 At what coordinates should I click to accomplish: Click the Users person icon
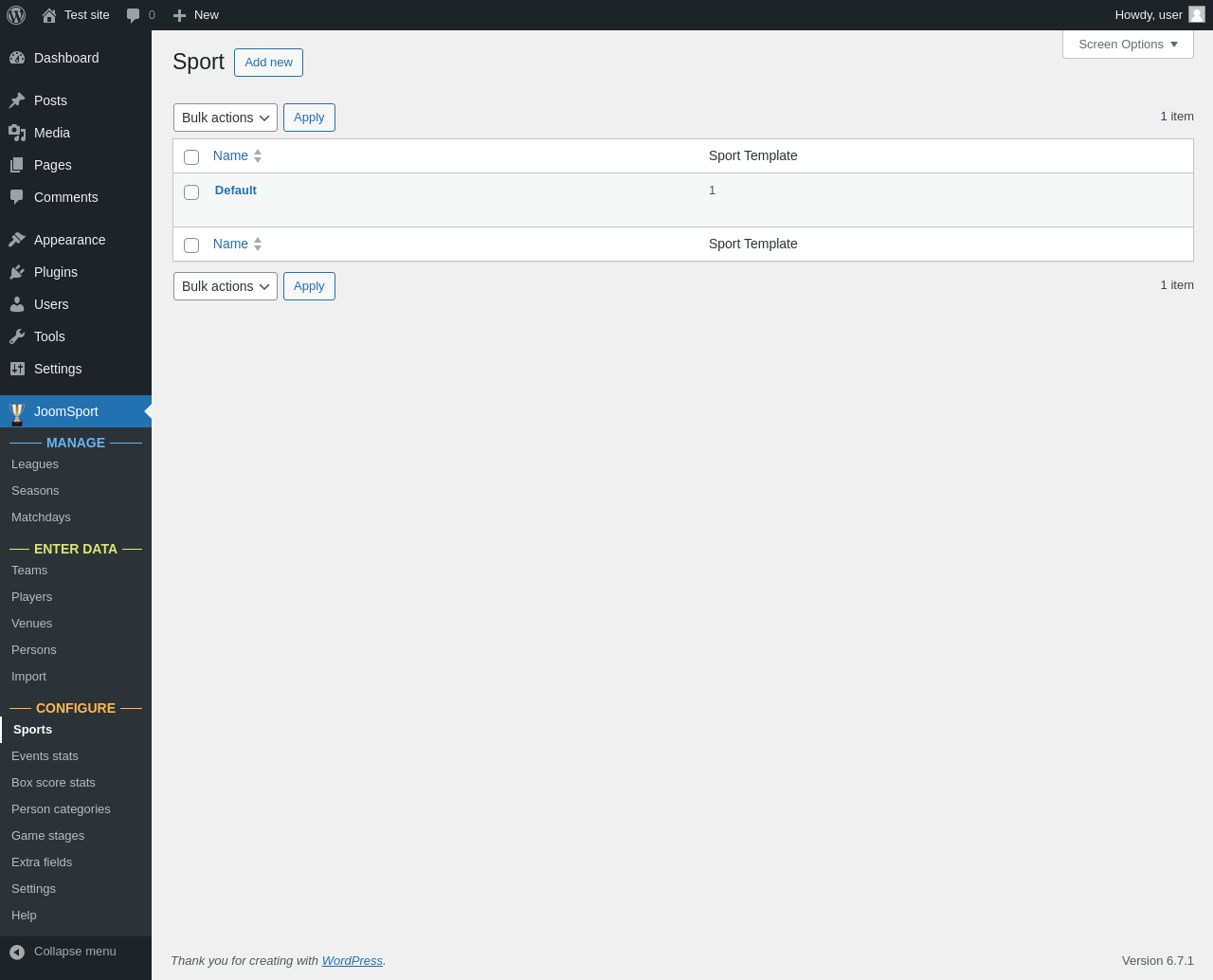click(17, 304)
